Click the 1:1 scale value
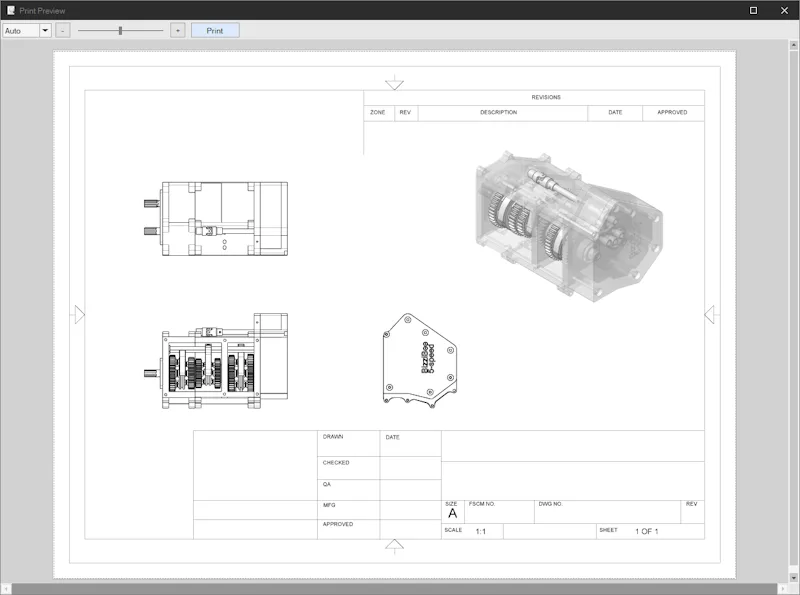Screen dimensions: 800x595 [x=481, y=531]
